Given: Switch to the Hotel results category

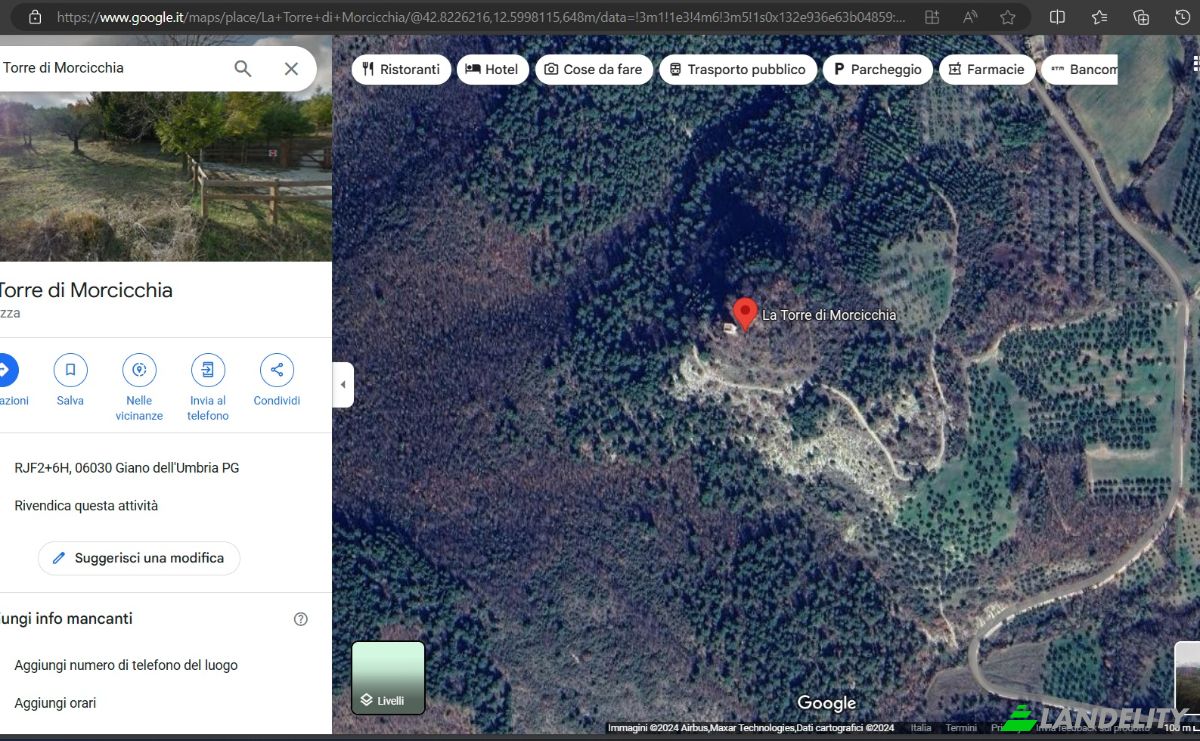Looking at the screenshot, I should [x=492, y=69].
